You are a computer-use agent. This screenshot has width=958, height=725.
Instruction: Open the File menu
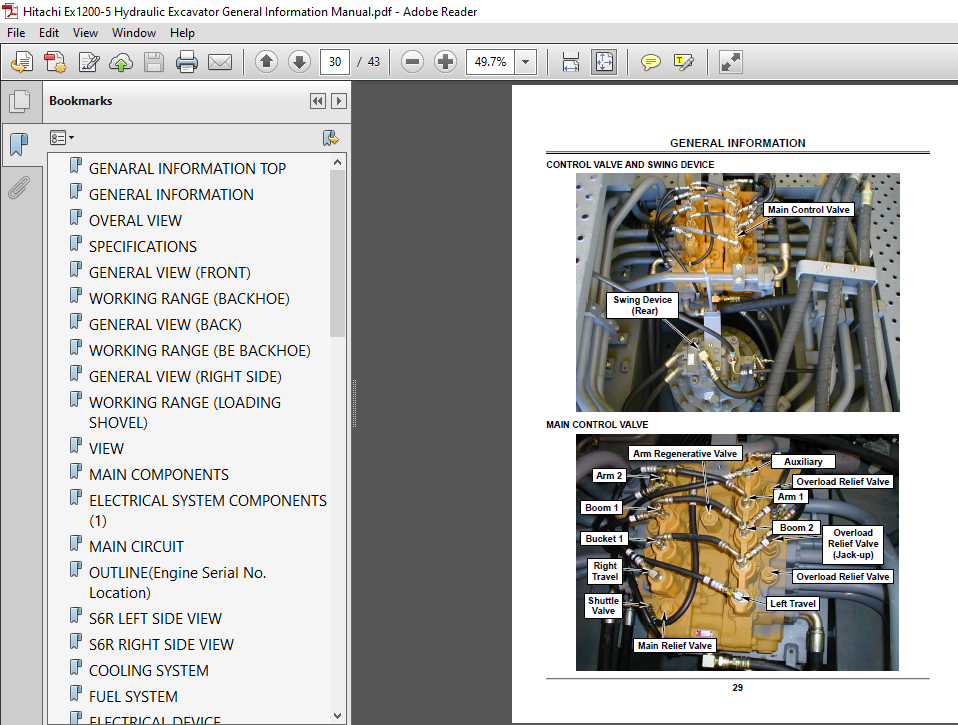(16, 33)
